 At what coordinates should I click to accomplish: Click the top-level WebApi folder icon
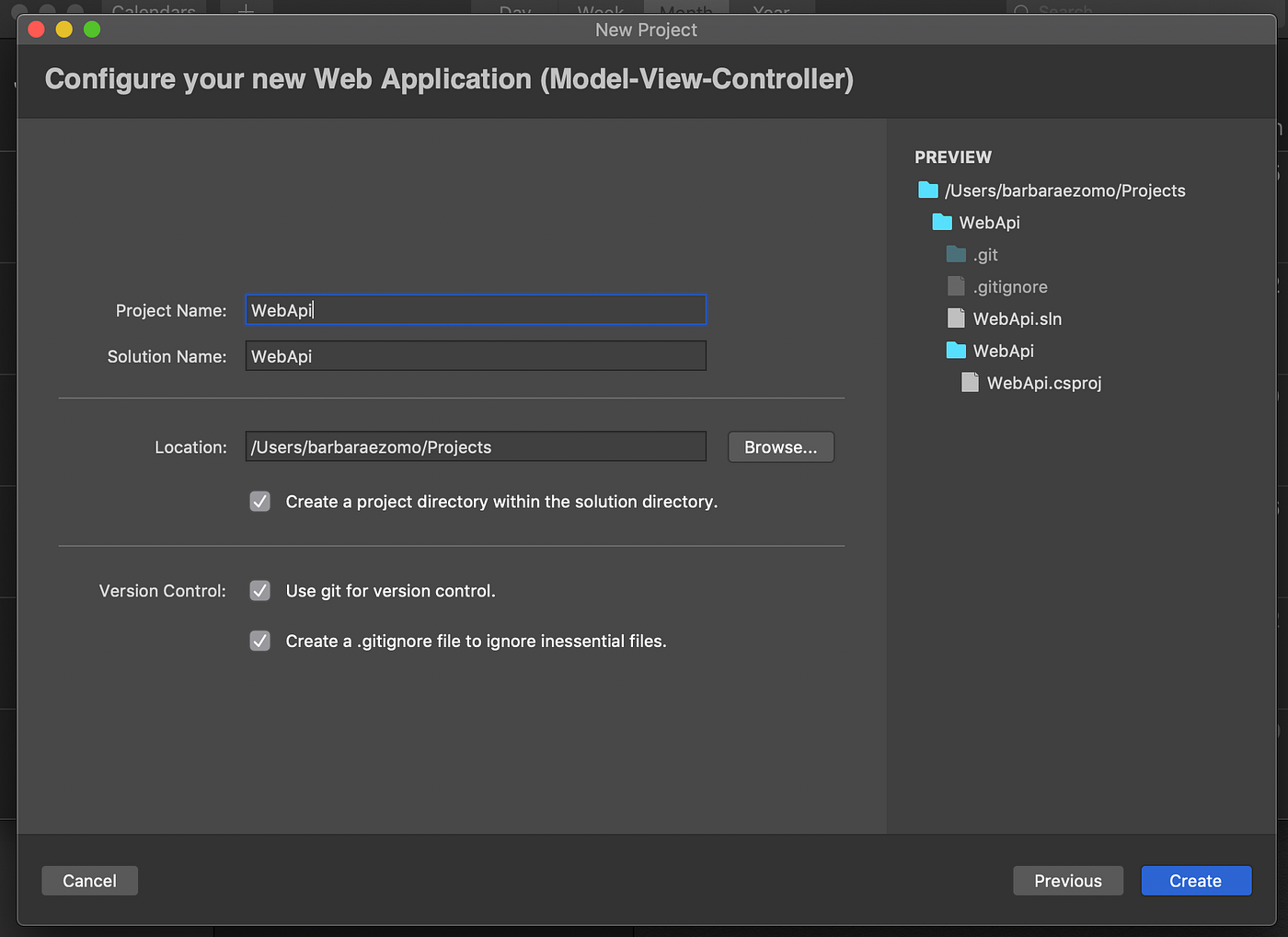click(942, 223)
